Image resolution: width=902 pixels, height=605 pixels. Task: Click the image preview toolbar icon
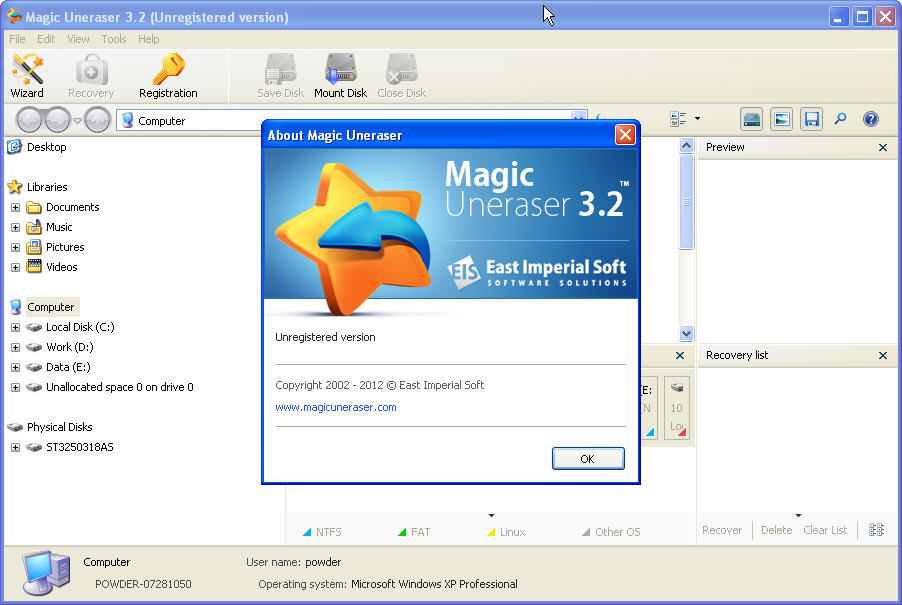tap(781, 119)
